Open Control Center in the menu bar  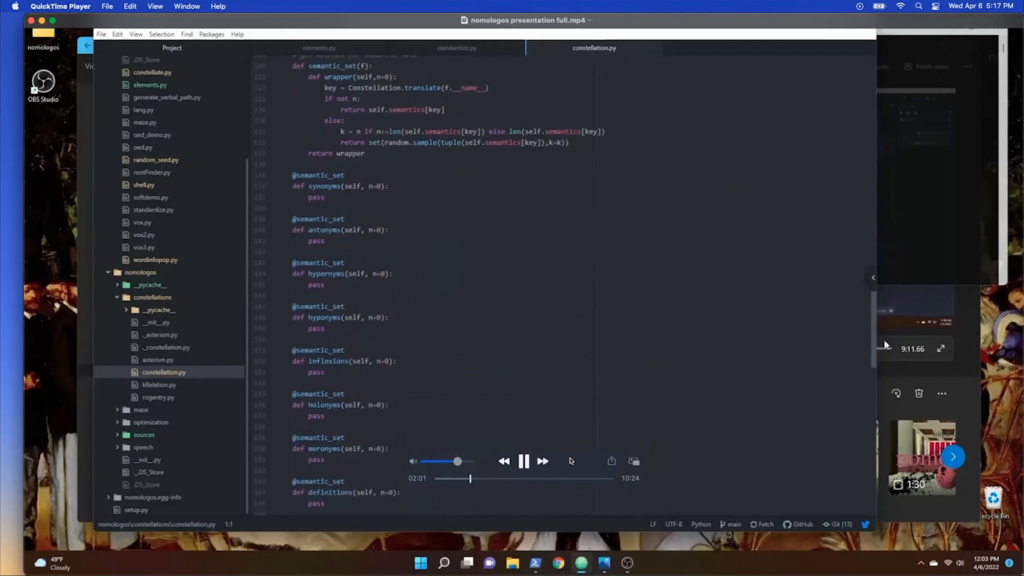[936, 7]
